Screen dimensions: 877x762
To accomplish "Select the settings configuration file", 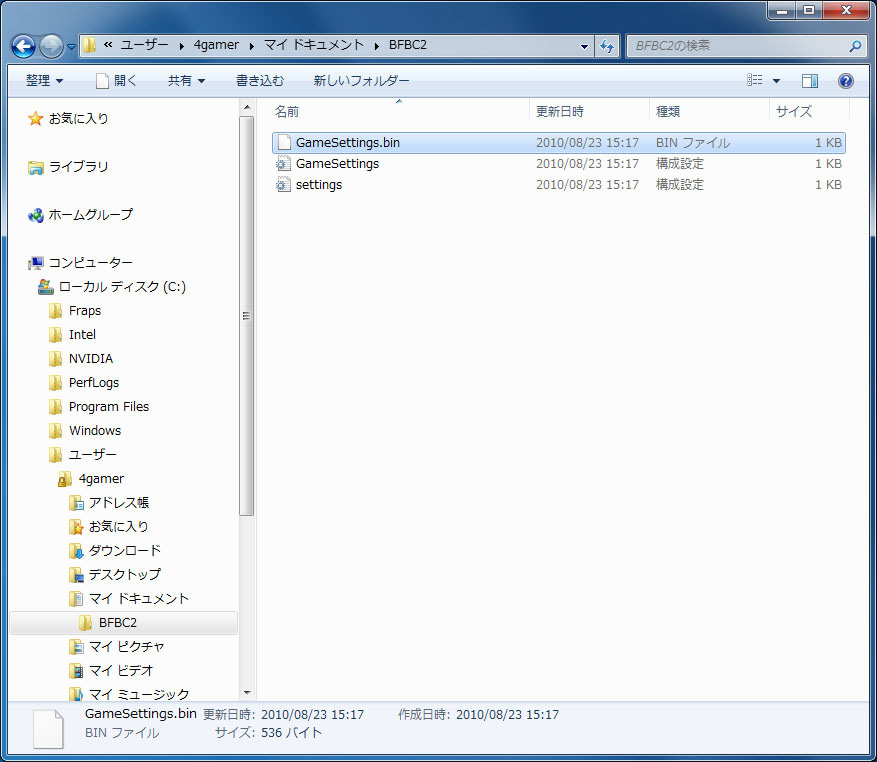I will 318,185.
